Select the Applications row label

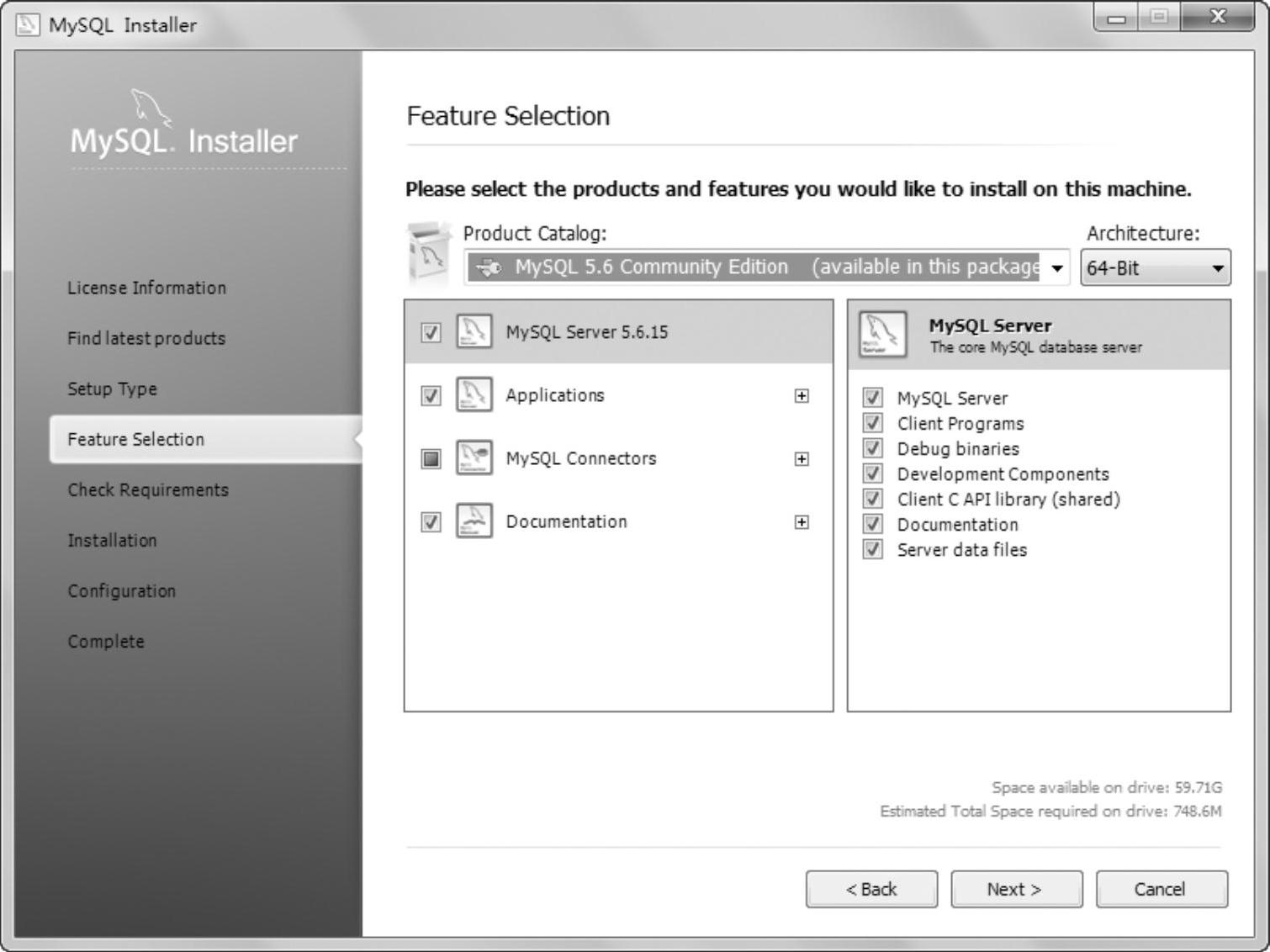pos(555,395)
